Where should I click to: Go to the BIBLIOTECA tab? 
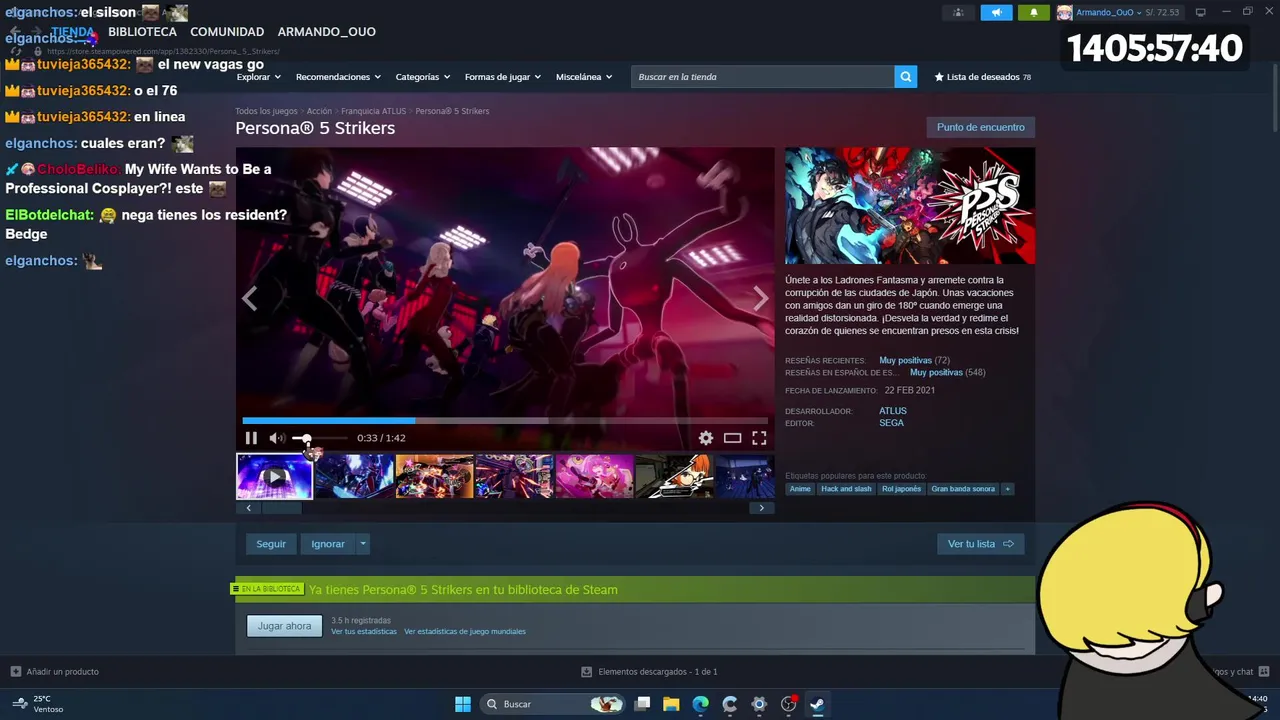[x=142, y=32]
